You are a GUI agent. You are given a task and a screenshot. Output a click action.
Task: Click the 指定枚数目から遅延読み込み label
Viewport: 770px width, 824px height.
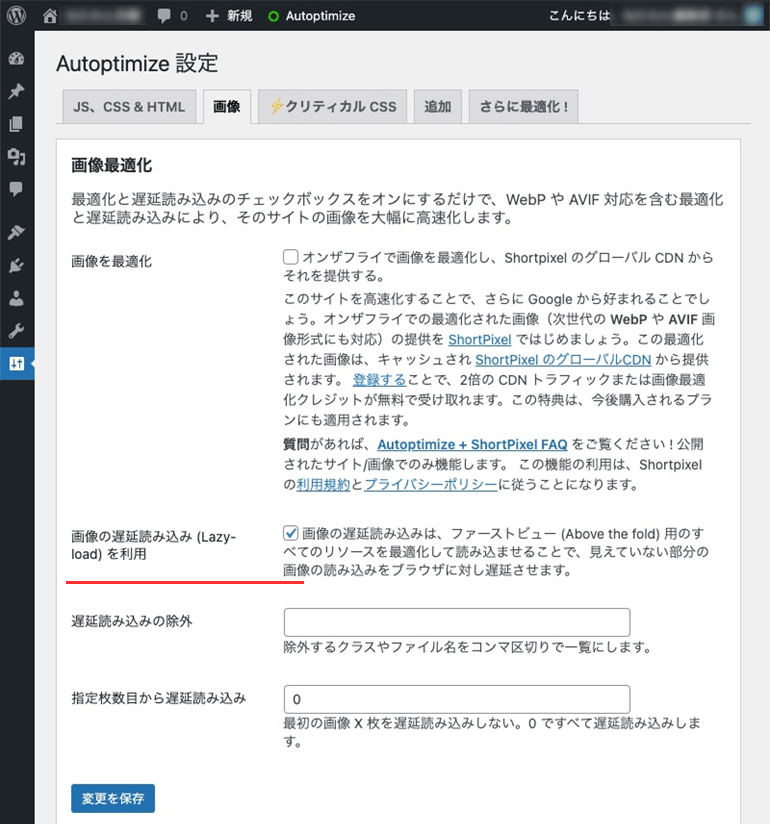(159, 698)
